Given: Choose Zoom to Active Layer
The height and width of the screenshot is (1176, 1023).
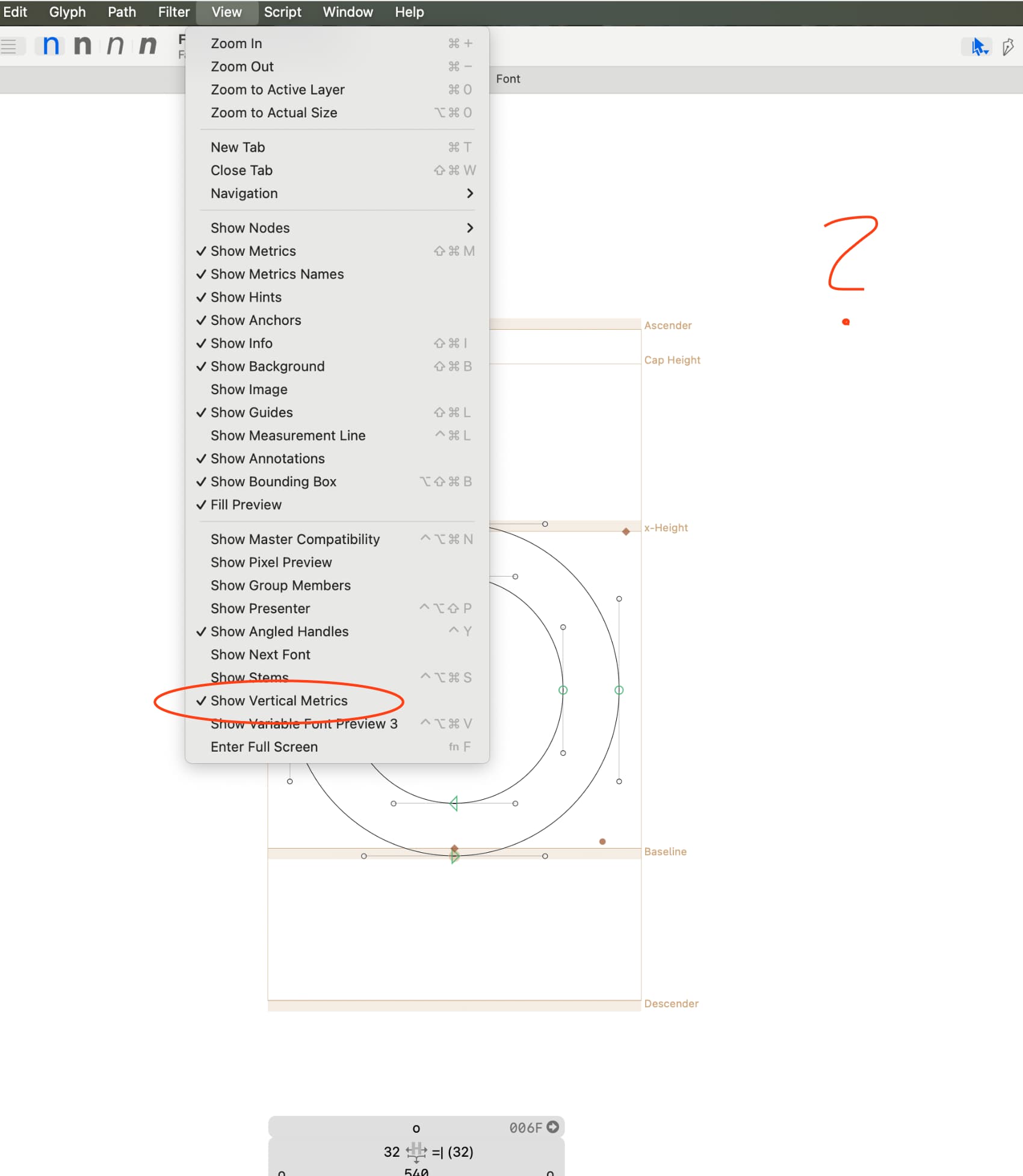Looking at the screenshot, I should pos(277,90).
